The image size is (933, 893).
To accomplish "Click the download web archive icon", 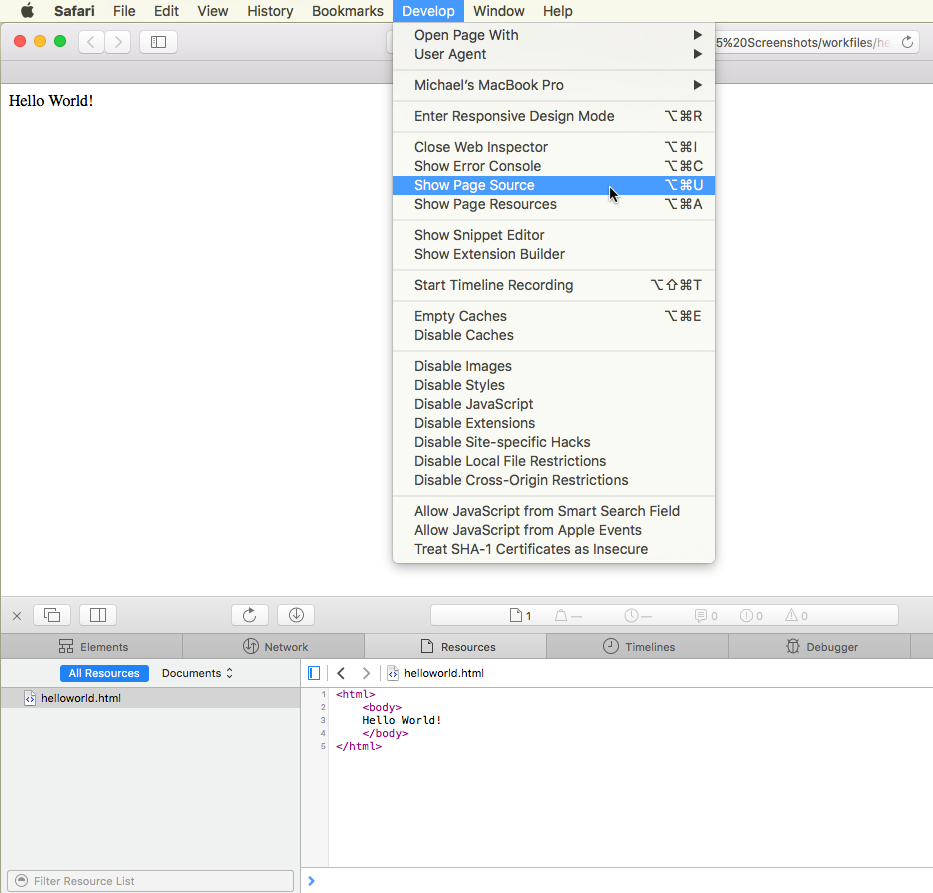I will [x=296, y=615].
